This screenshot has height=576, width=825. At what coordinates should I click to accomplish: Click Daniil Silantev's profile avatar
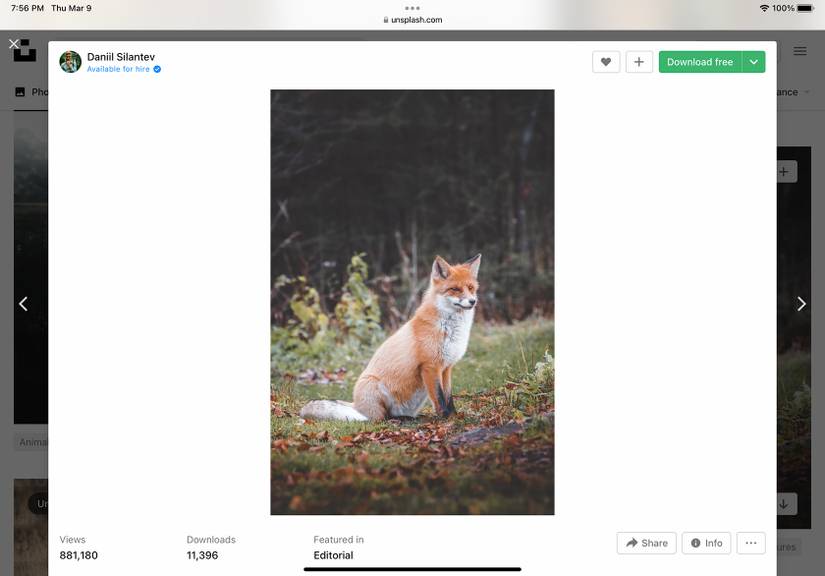tap(70, 61)
